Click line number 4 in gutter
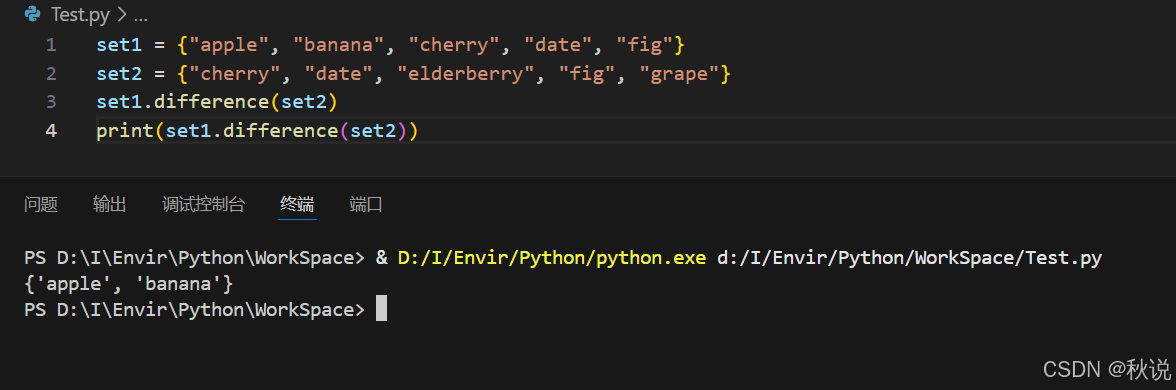 click(51, 130)
